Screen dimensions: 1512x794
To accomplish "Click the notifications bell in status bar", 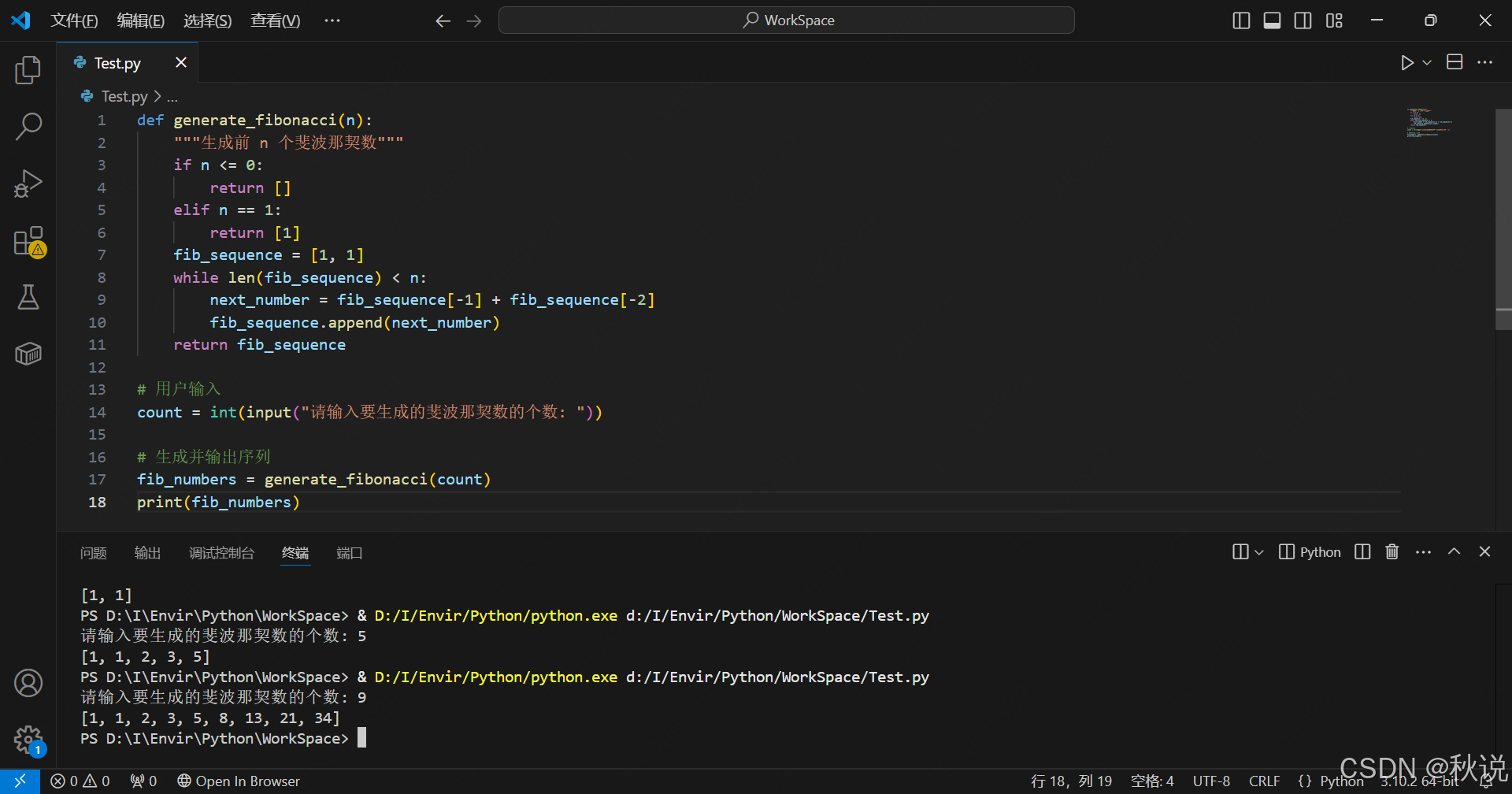I will pos(1486,781).
